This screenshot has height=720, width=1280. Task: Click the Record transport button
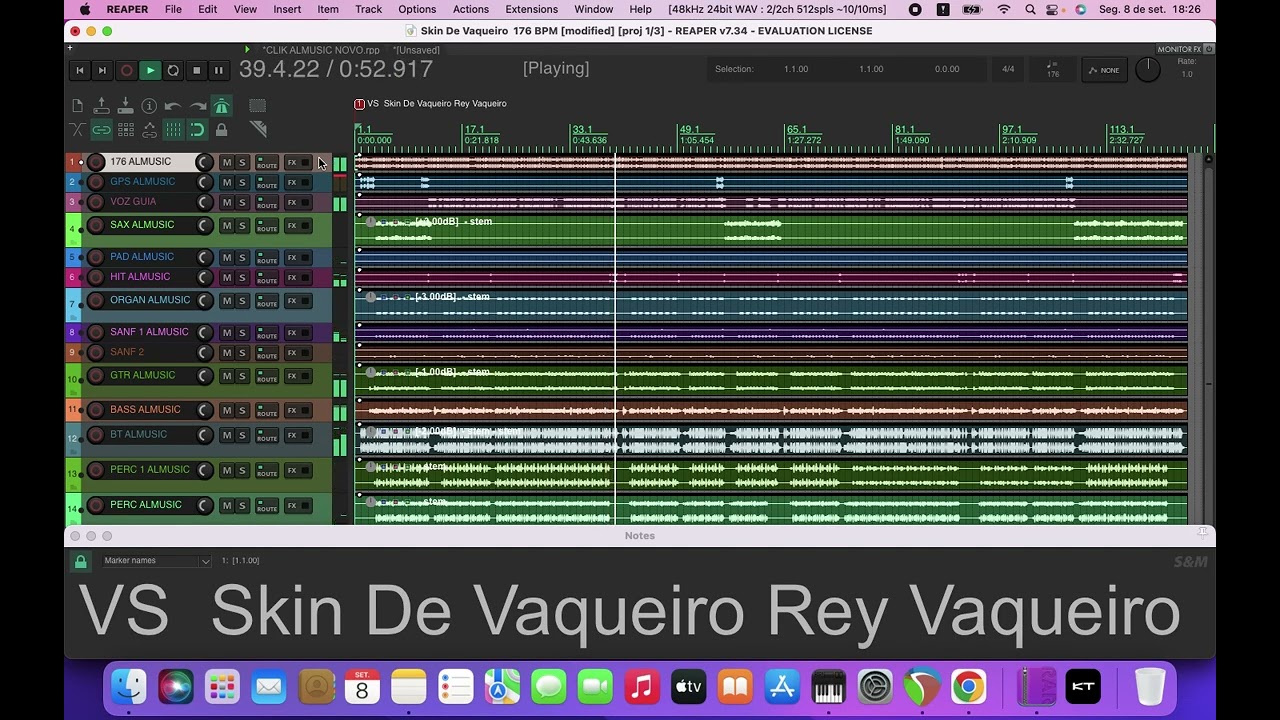pos(126,70)
